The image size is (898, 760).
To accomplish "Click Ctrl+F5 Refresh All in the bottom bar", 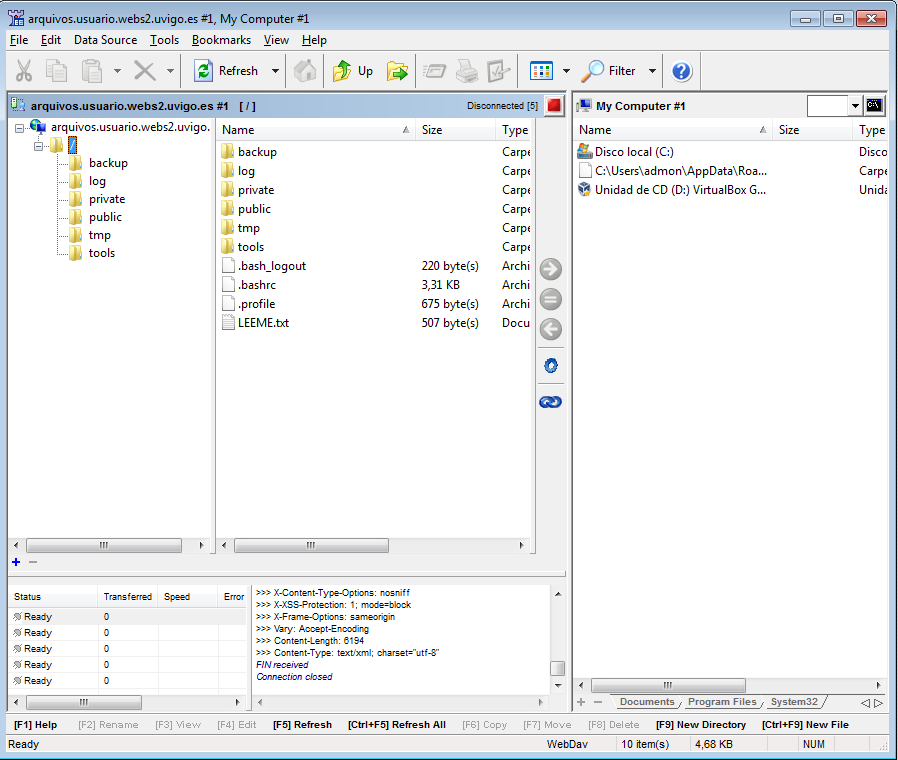I will point(396,725).
